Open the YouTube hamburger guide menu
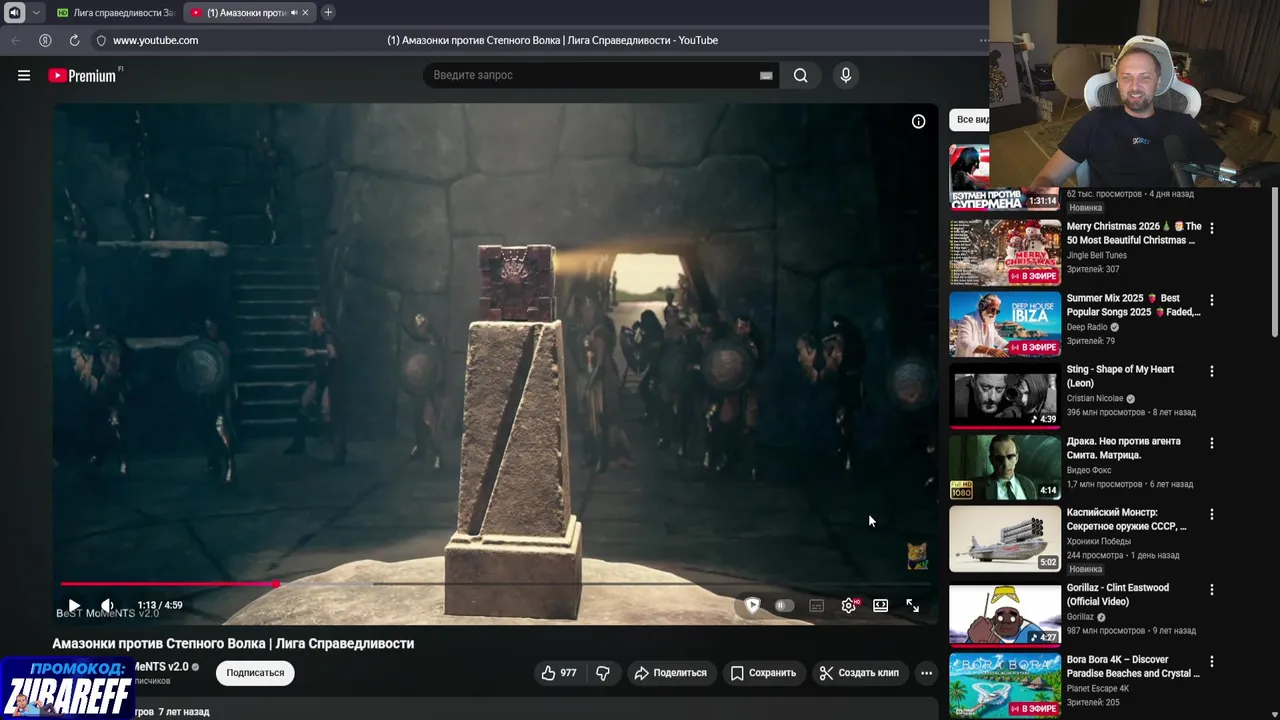Viewport: 1280px width, 720px height. tap(24, 75)
